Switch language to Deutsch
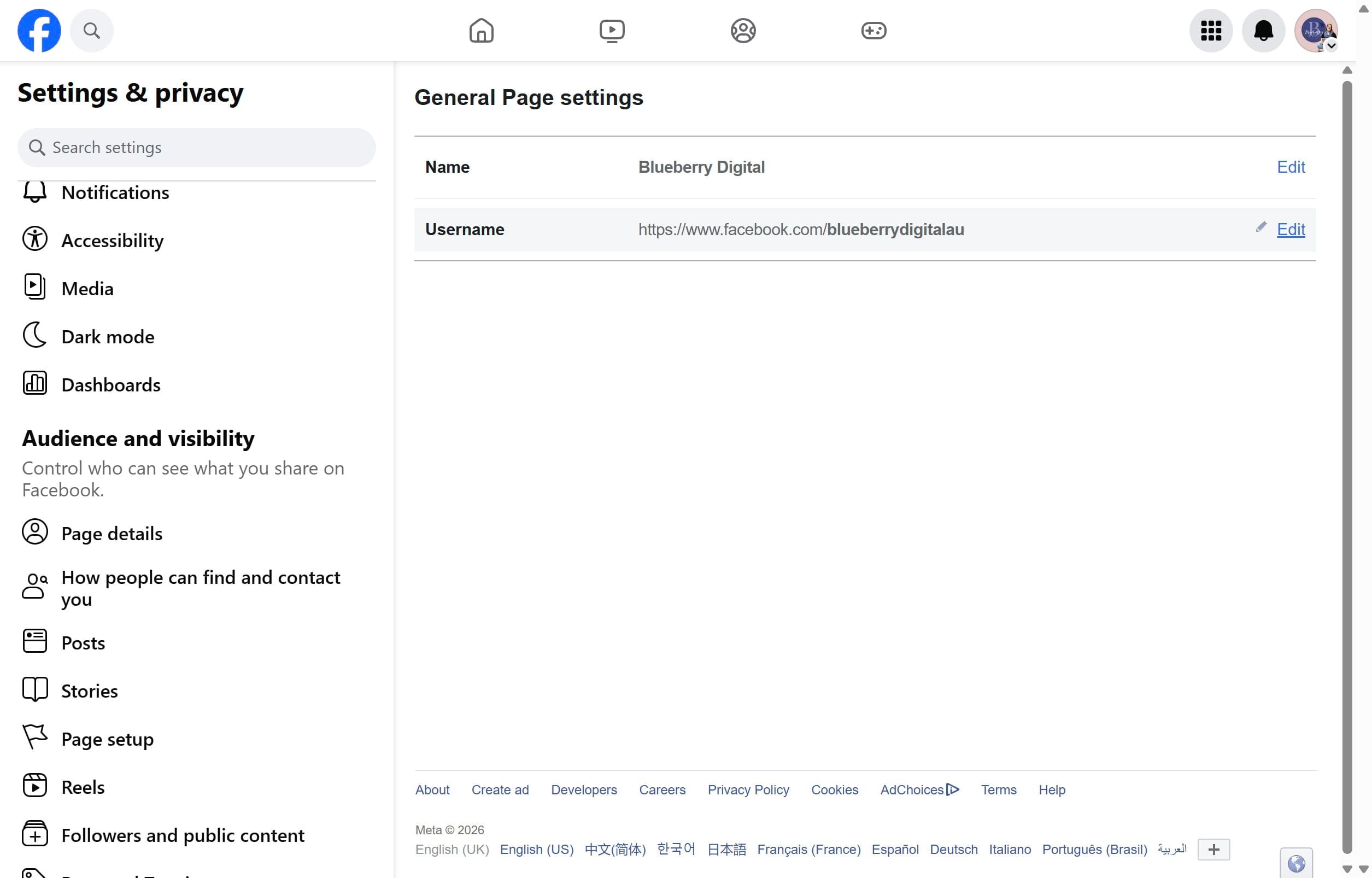Viewport: 1372px width, 878px height. click(x=954, y=850)
